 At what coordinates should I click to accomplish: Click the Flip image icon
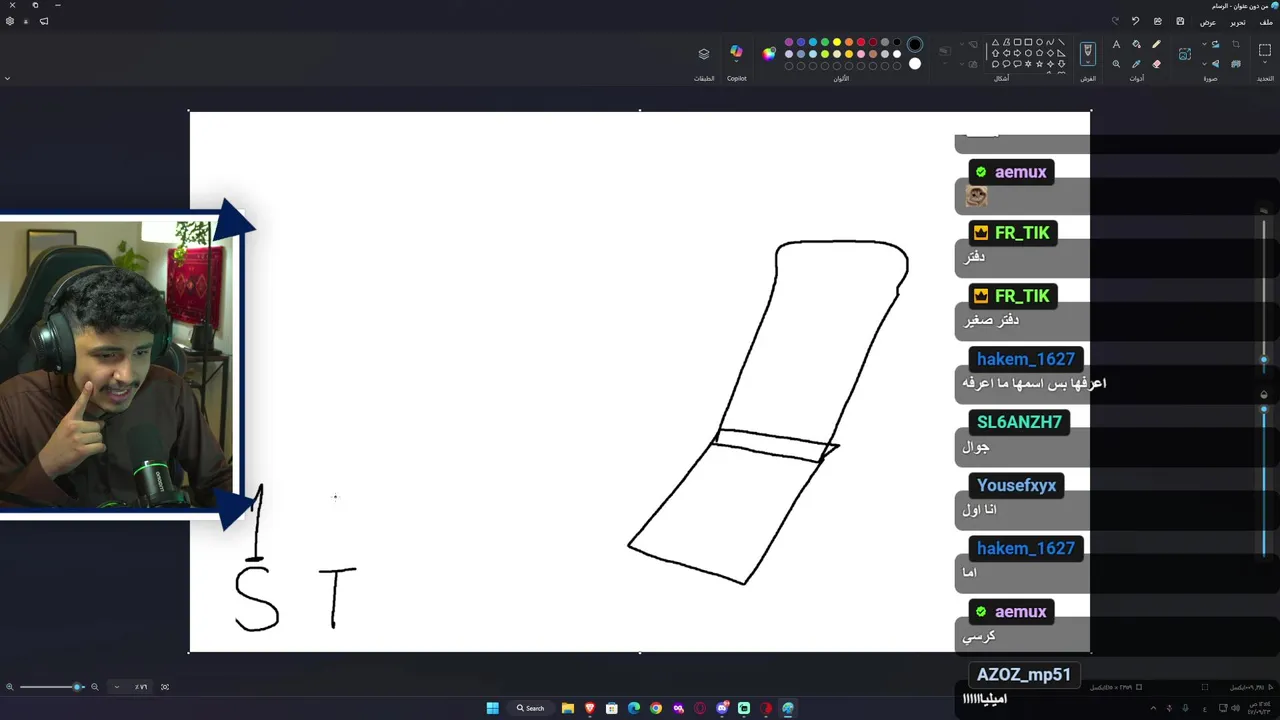click(x=1215, y=64)
